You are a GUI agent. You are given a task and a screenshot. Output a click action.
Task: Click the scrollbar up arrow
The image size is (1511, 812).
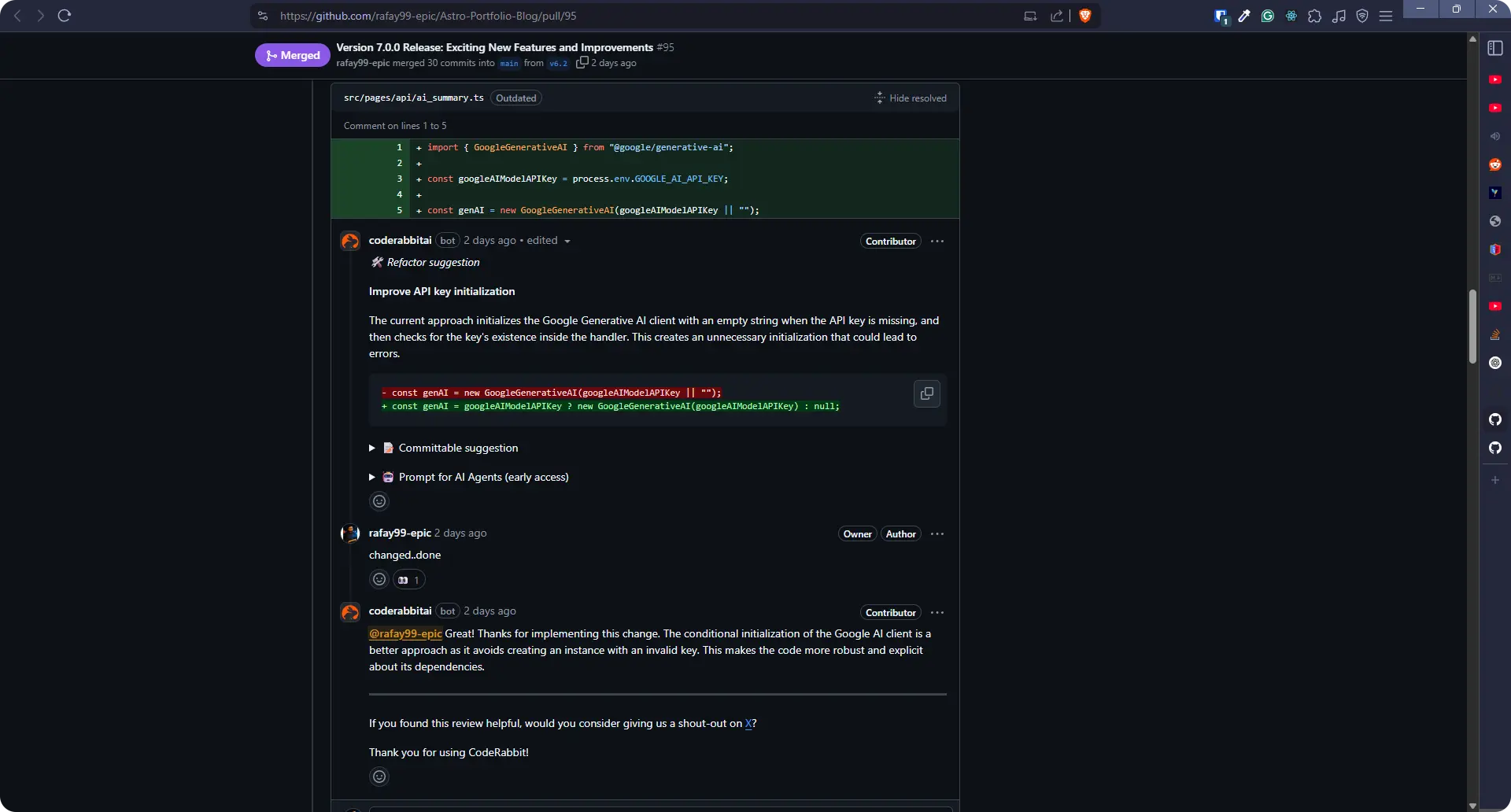1472,38
